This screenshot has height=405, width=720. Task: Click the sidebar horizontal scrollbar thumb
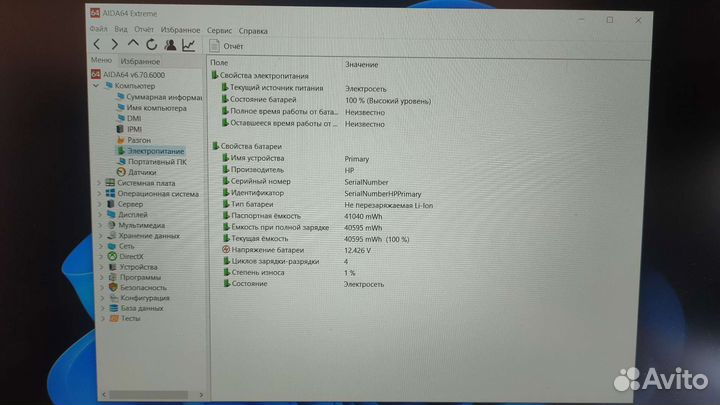coord(148,394)
